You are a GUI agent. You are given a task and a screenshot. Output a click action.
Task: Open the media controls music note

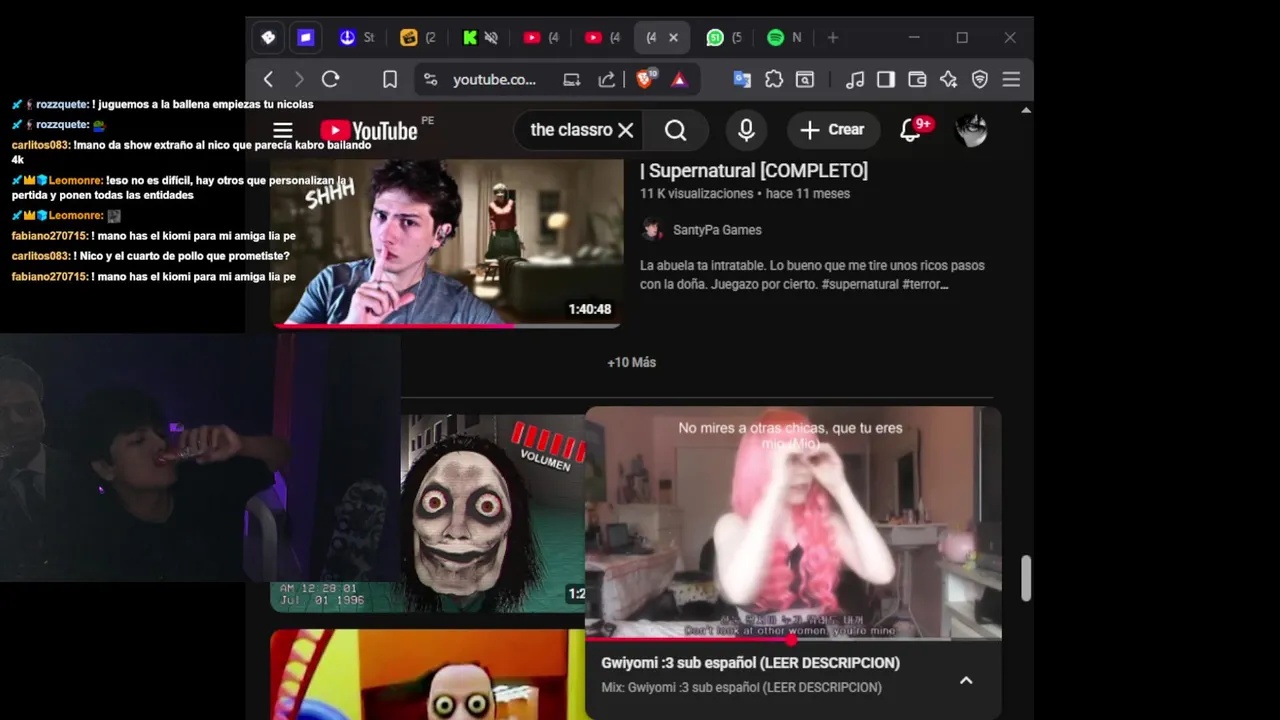click(x=855, y=80)
